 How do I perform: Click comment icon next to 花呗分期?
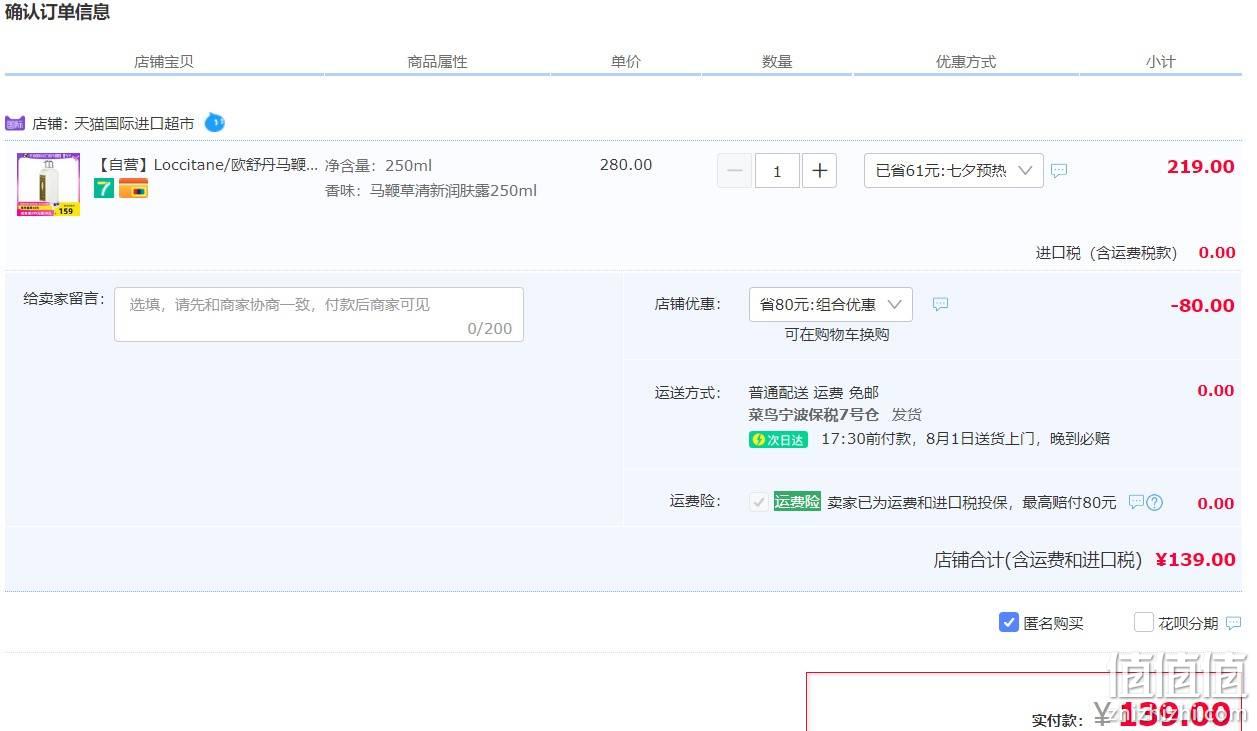coord(1233,623)
